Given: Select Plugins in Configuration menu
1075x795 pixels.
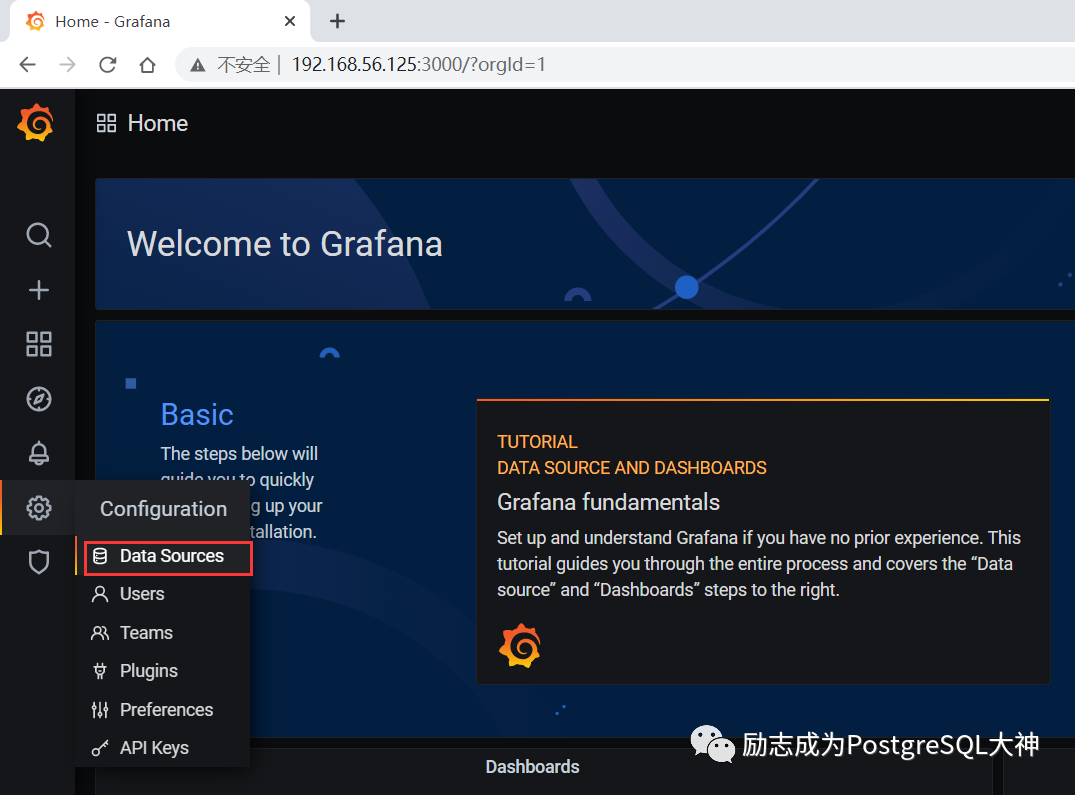Looking at the screenshot, I should pyautogui.click(x=163, y=671).
